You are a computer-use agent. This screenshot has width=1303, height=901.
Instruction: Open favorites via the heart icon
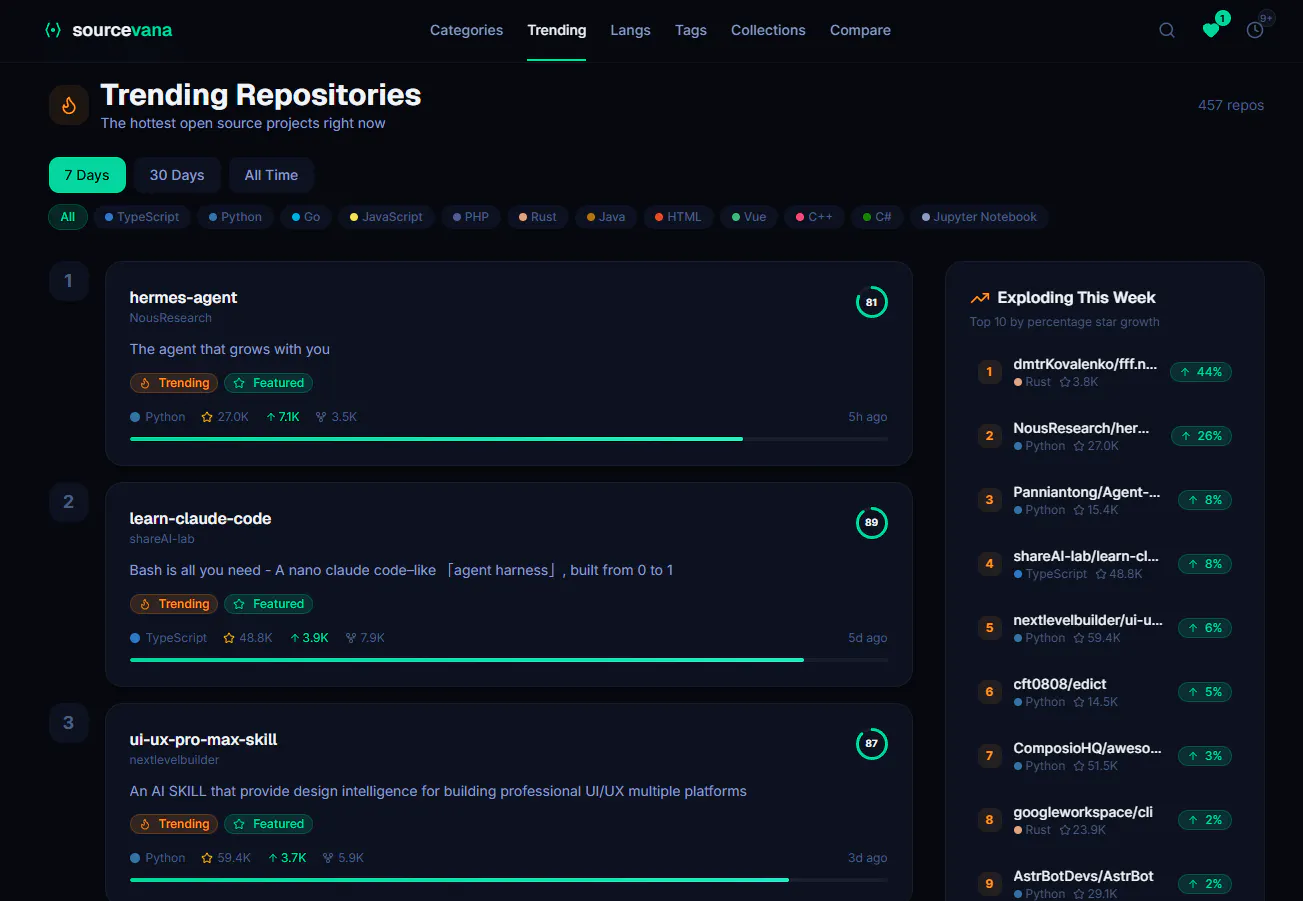1211,30
